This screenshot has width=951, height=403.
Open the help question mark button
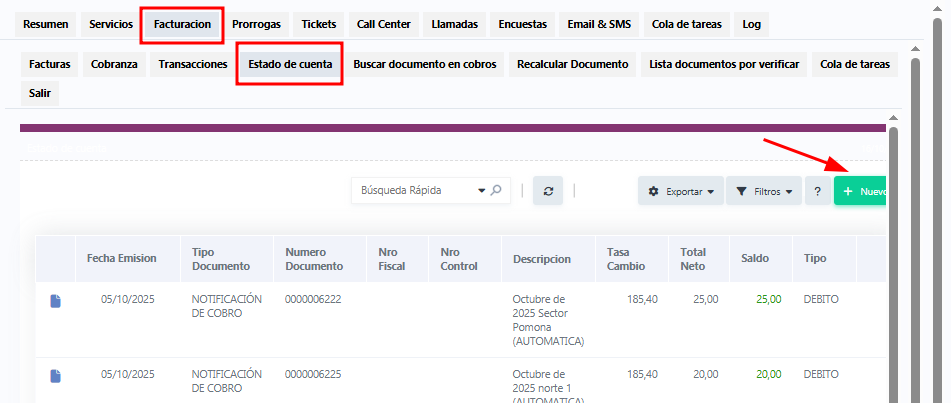[817, 191]
